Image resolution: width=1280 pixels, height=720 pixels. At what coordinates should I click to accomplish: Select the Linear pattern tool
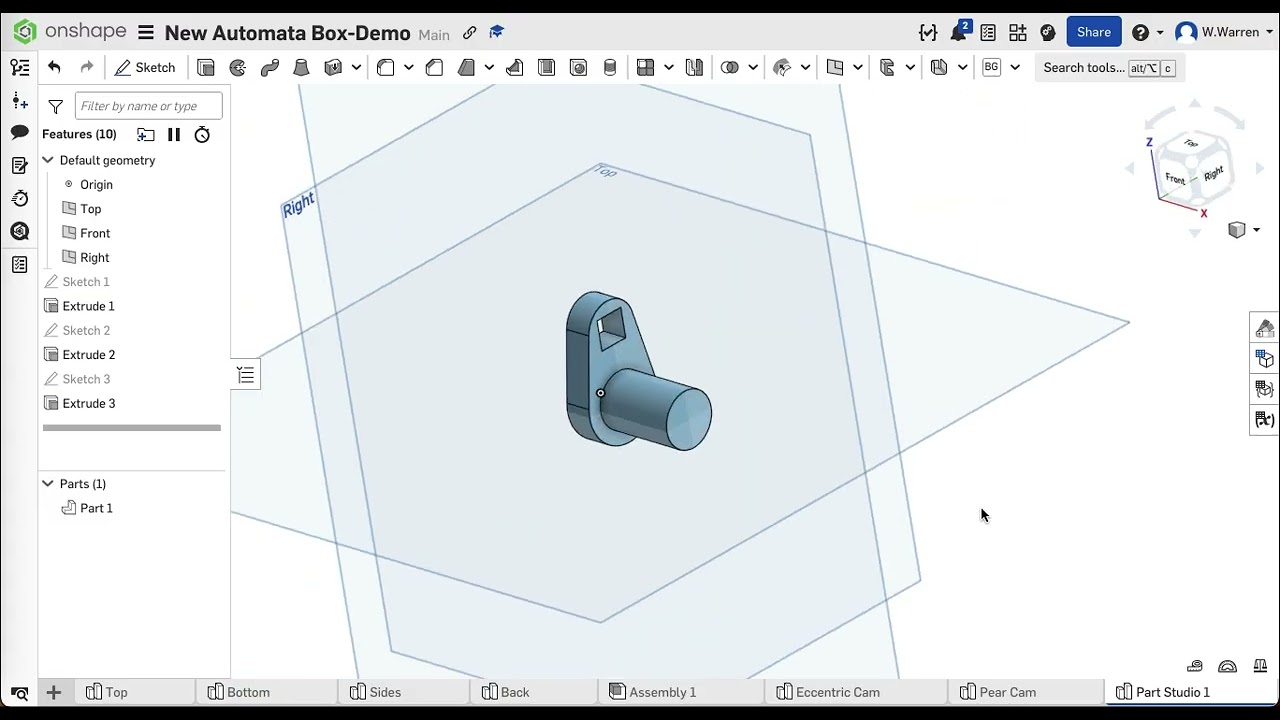point(645,67)
